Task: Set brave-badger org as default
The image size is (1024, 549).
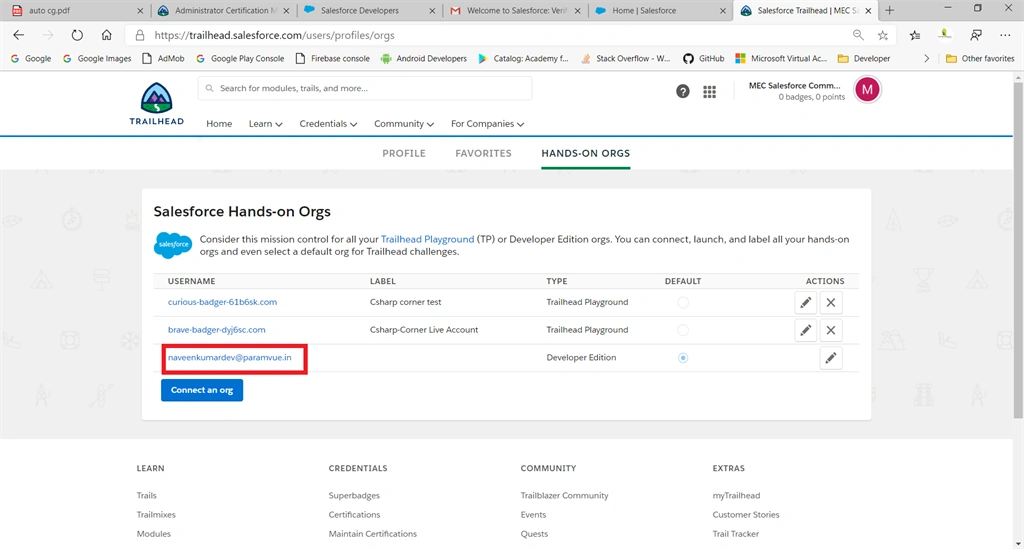Action: tap(682, 330)
